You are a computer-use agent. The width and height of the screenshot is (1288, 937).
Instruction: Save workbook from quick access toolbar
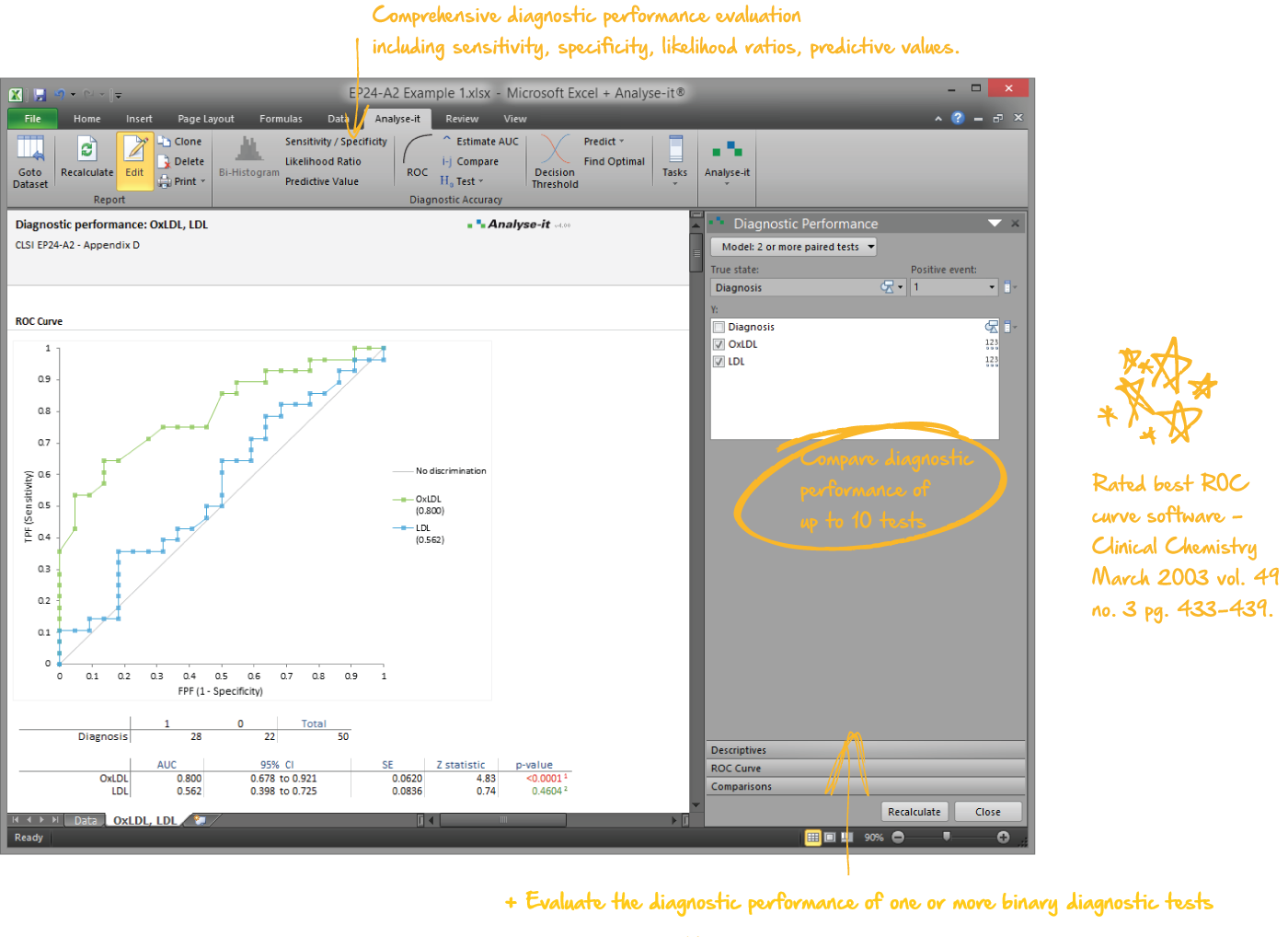[40, 94]
